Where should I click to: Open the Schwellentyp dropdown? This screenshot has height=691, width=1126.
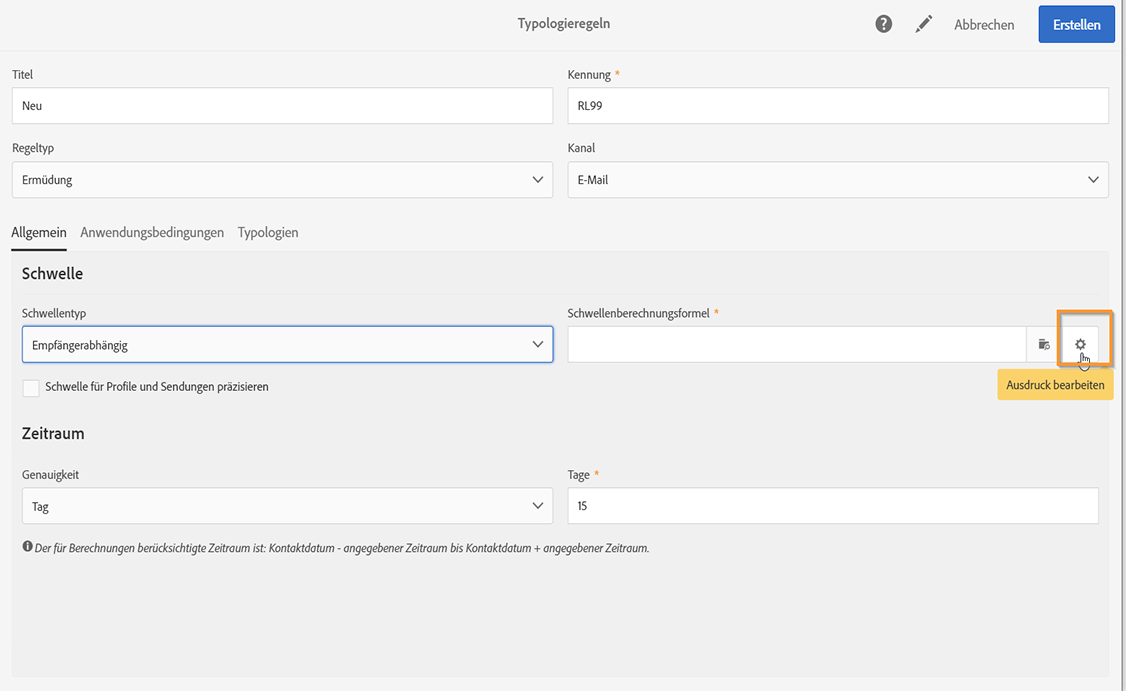point(287,345)
